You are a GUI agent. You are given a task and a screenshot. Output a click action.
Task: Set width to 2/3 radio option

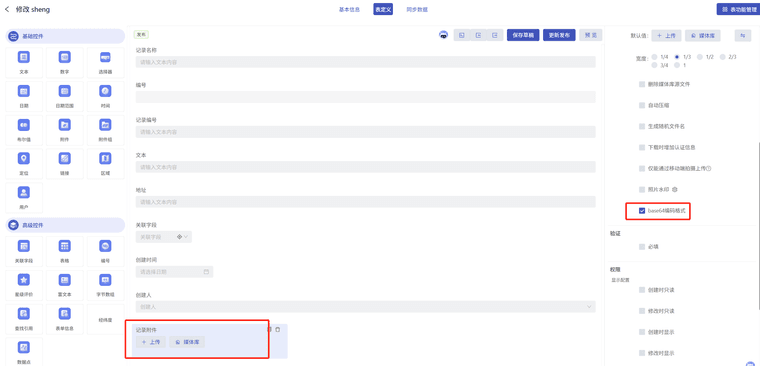point(722,57)
